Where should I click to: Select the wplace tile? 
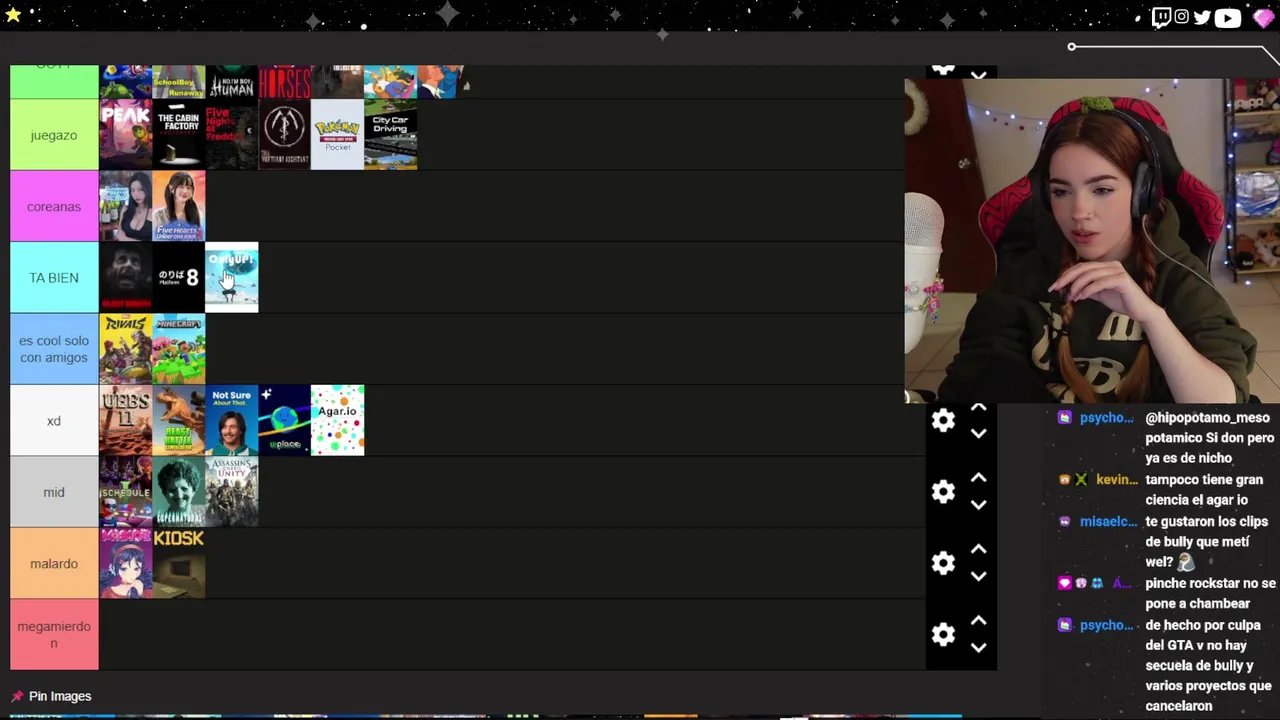284,420
